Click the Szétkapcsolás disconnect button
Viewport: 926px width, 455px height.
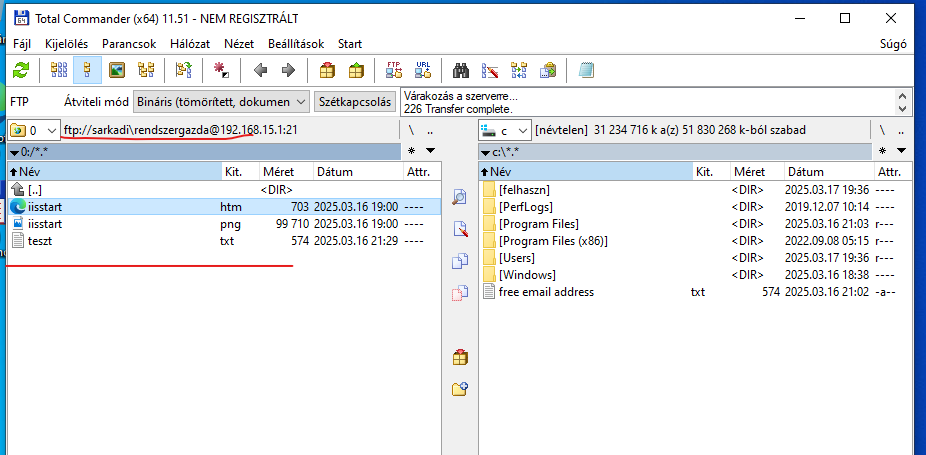354,102
